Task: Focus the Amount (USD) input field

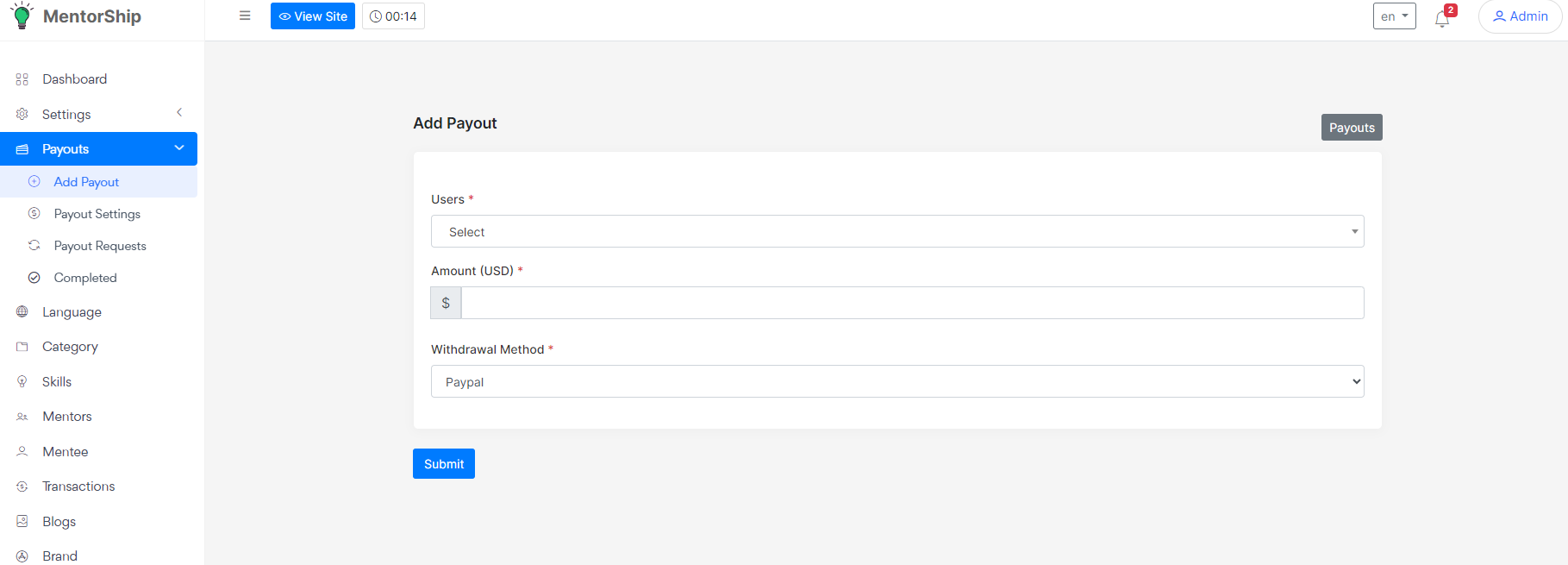Action: click(912, 303)
